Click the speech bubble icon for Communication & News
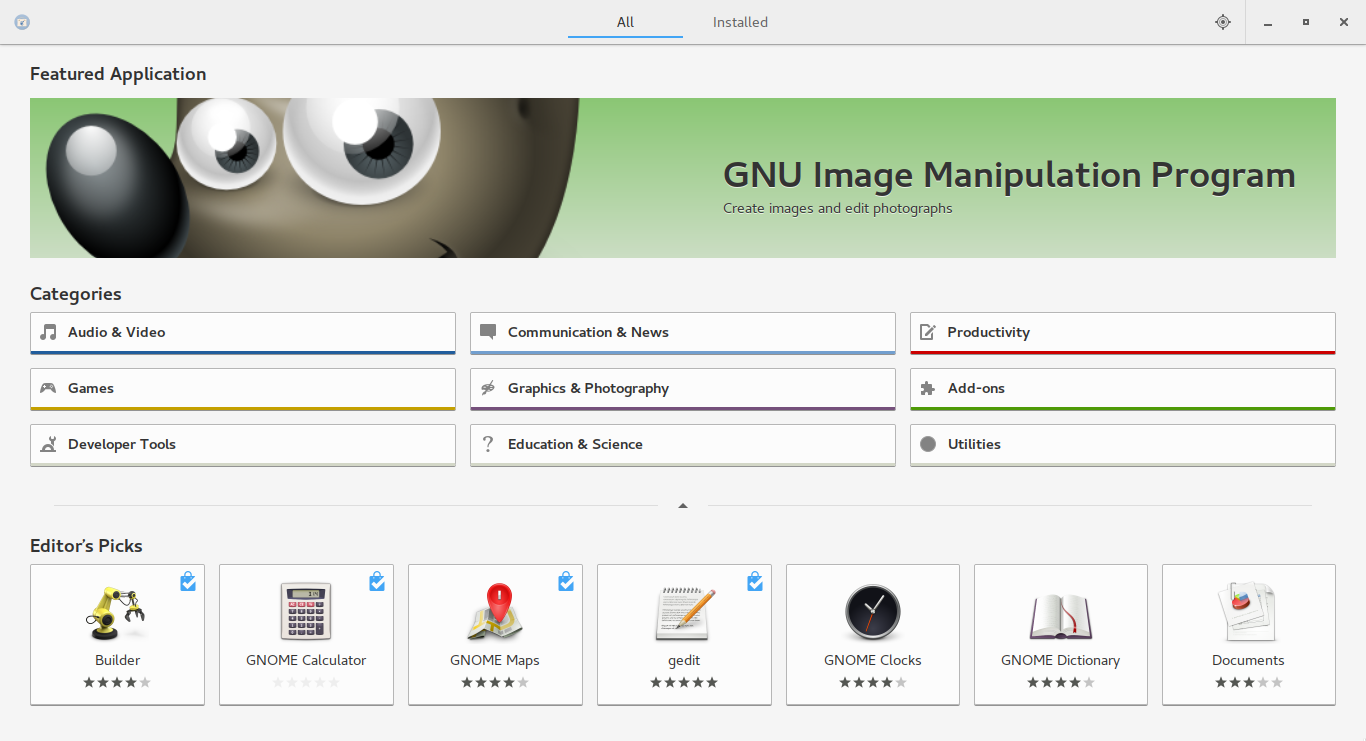 [x=488, y=332]
